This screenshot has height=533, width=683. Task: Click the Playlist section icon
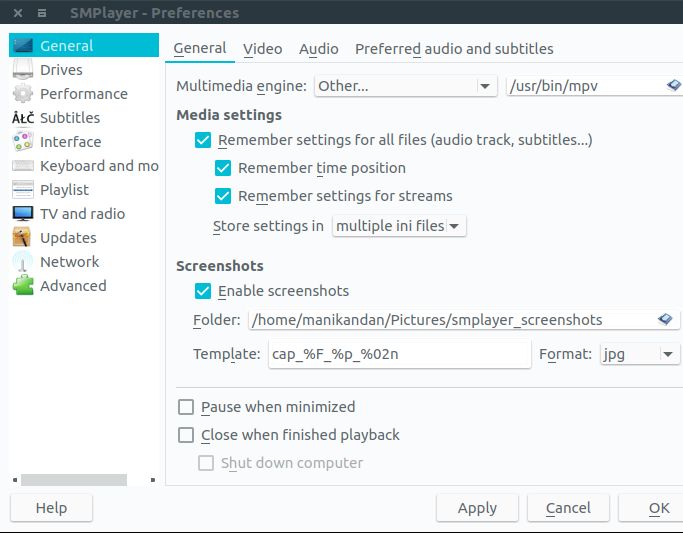click(x=23, y=189)
